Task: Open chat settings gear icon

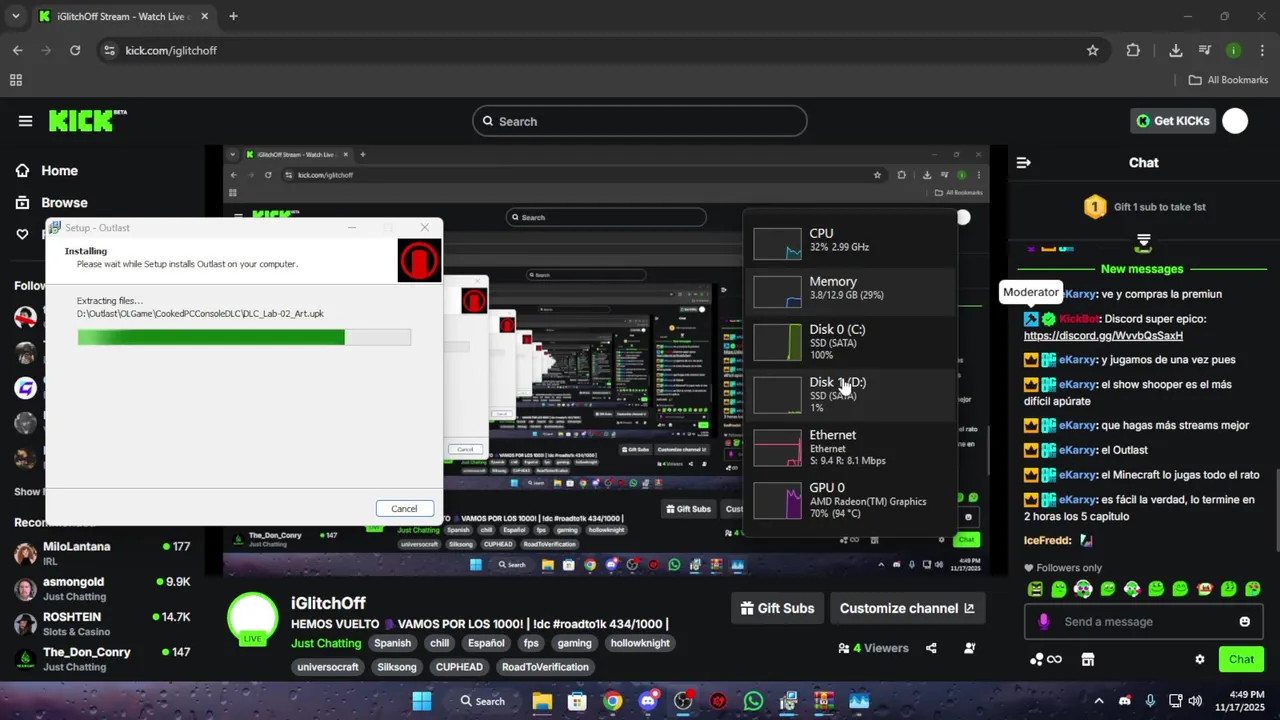Action: click(x=1200, y=660)
